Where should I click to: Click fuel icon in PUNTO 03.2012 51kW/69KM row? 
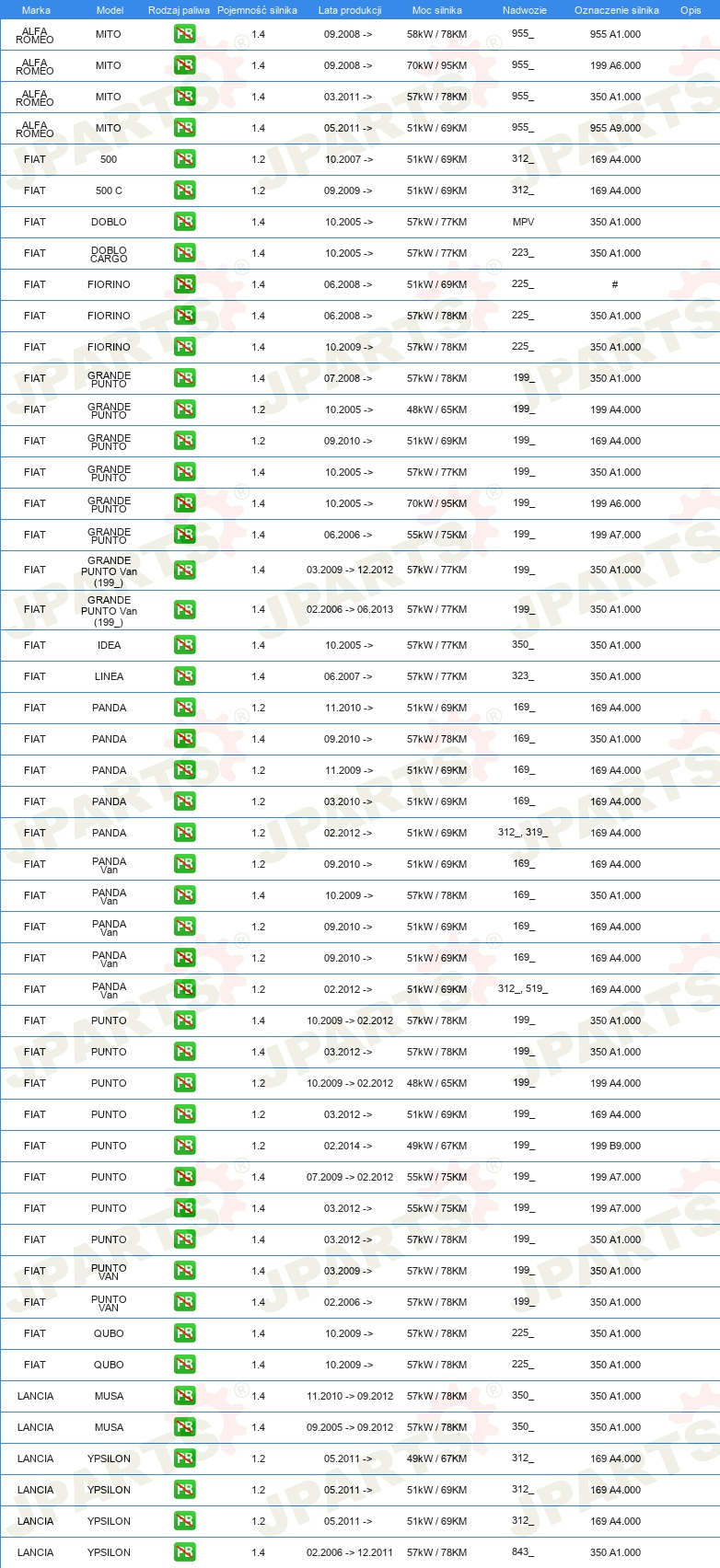tap(184, 1114)
